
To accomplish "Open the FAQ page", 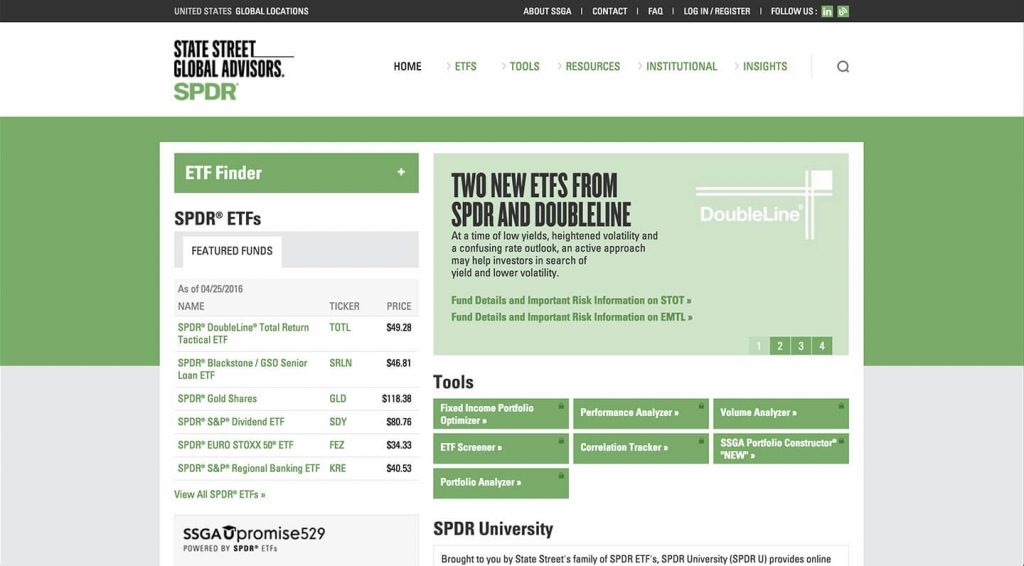I will pos(655,11).
